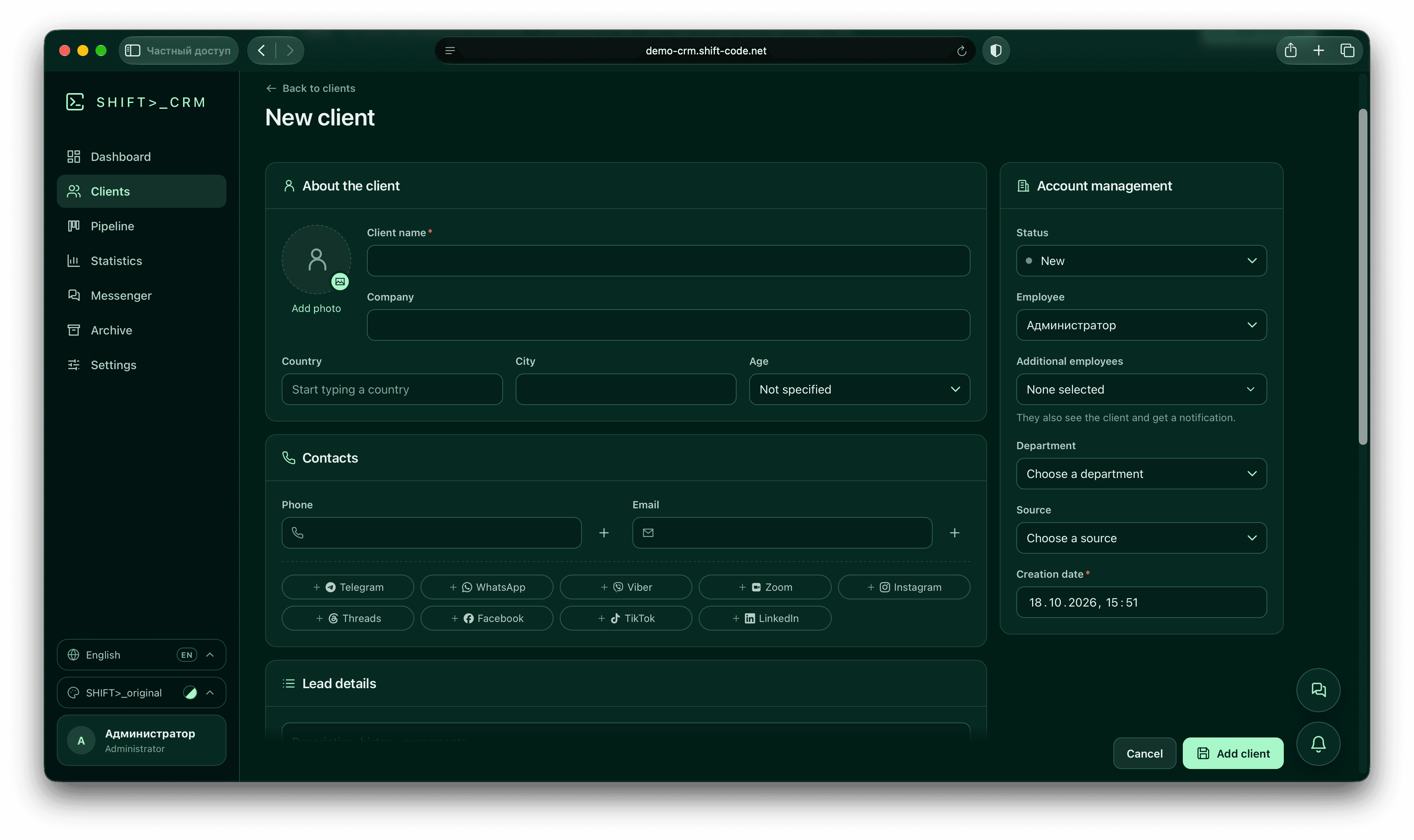The width and height of the screenshot is (1414, 840).
Task: Add Viber contact
Action: pos(625,587)
